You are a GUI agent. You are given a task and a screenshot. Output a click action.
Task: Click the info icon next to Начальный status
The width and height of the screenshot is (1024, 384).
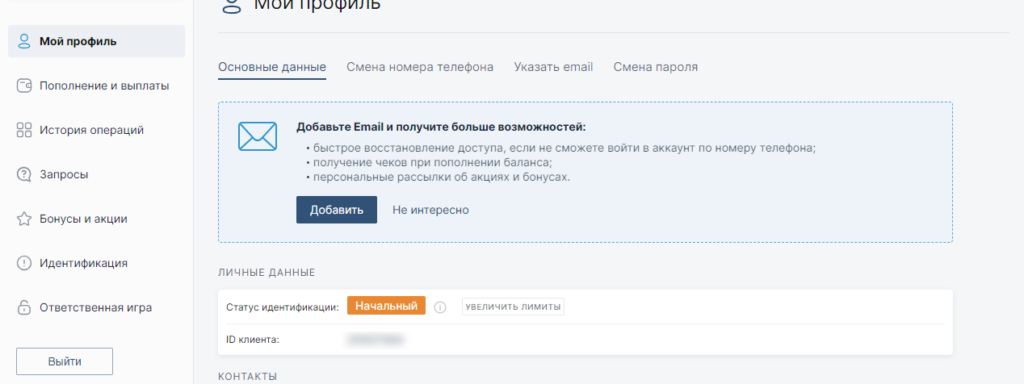tap(440, 307)
